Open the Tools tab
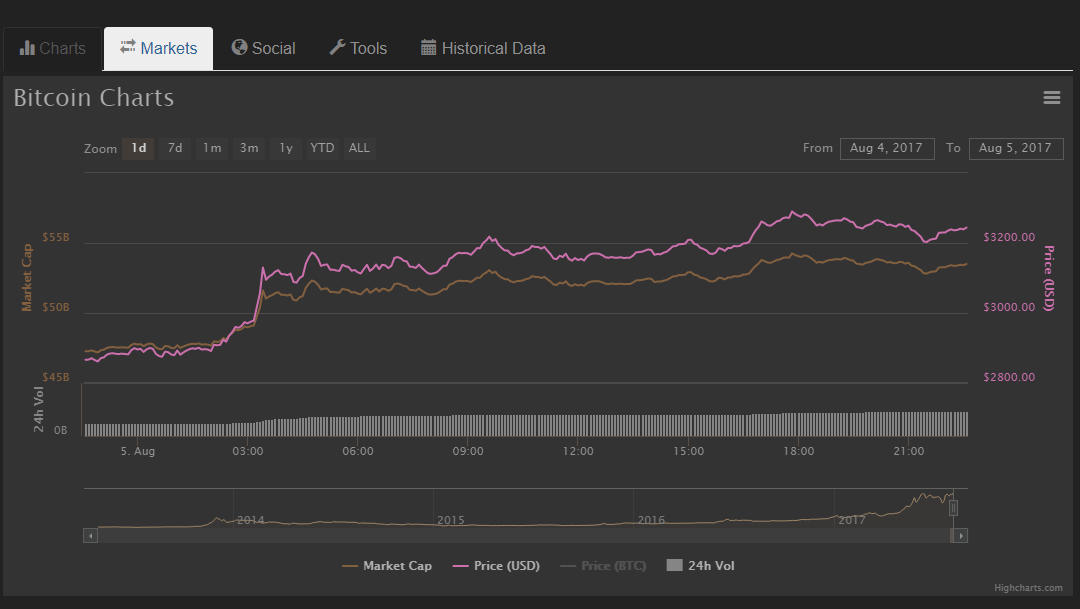 tap(358, 48)
